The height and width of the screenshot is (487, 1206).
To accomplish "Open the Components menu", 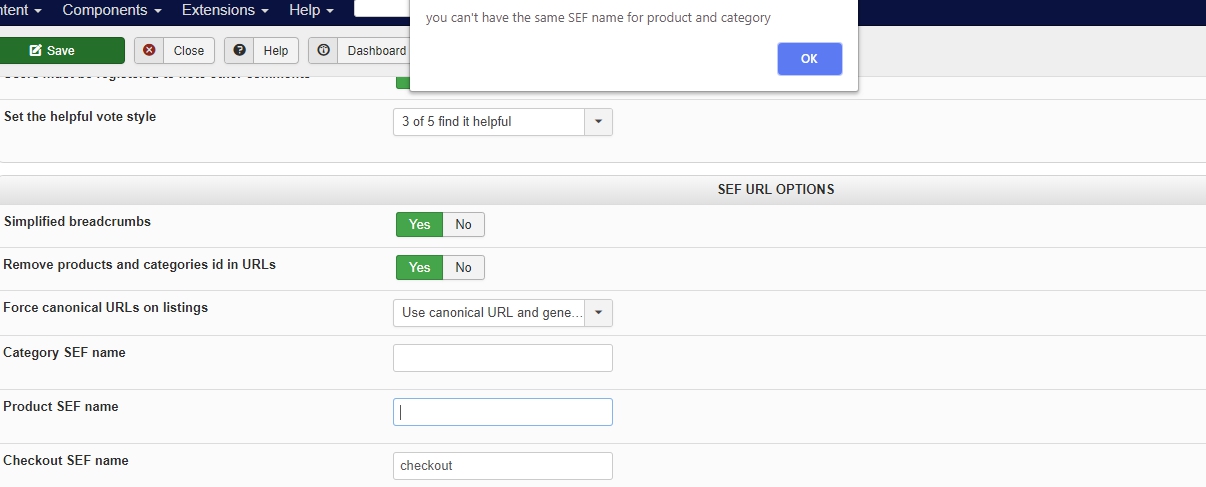I will coord(111,10).
